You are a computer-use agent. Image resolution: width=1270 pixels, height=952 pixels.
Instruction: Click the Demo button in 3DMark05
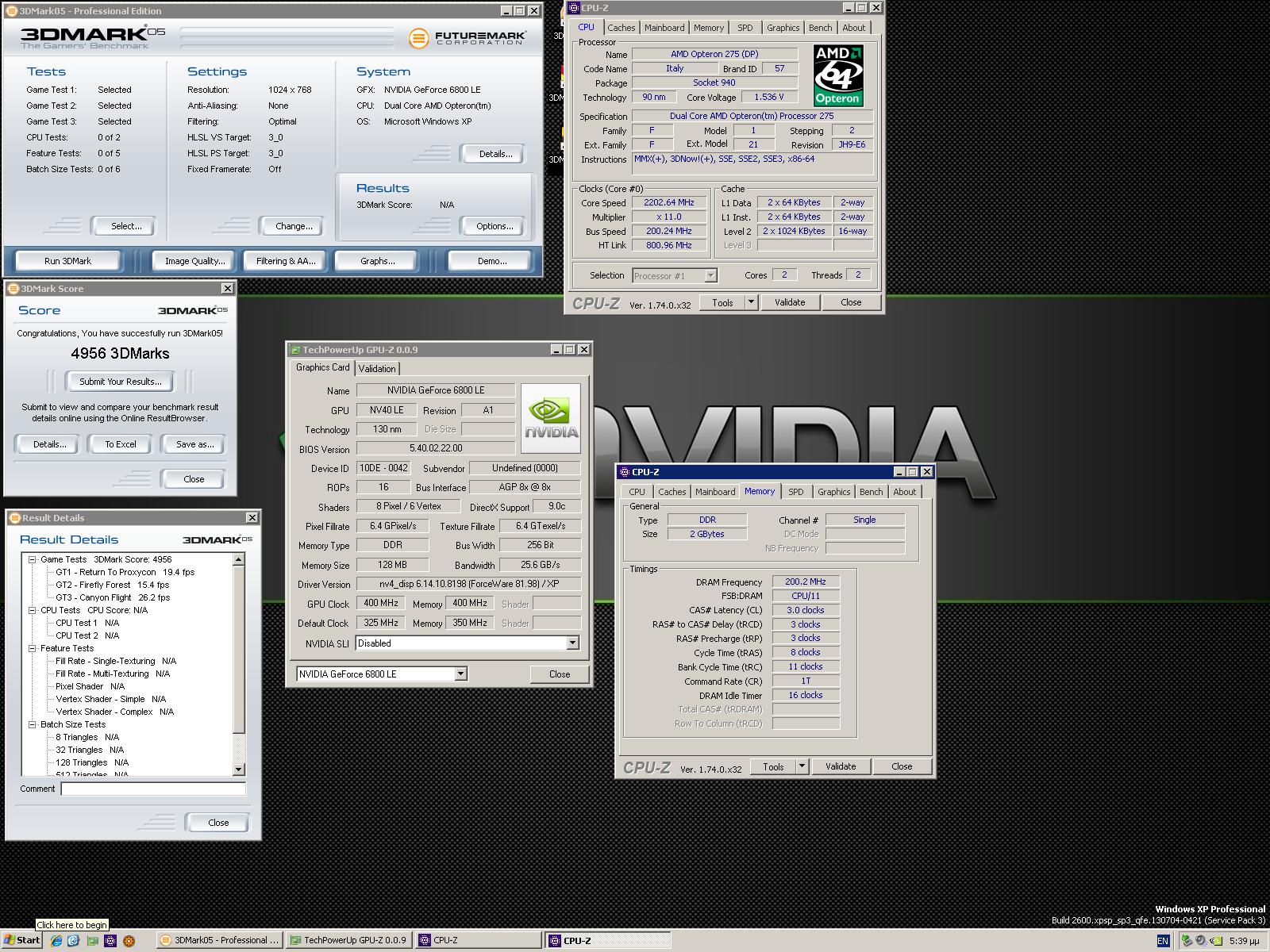(x=492, y=261)
